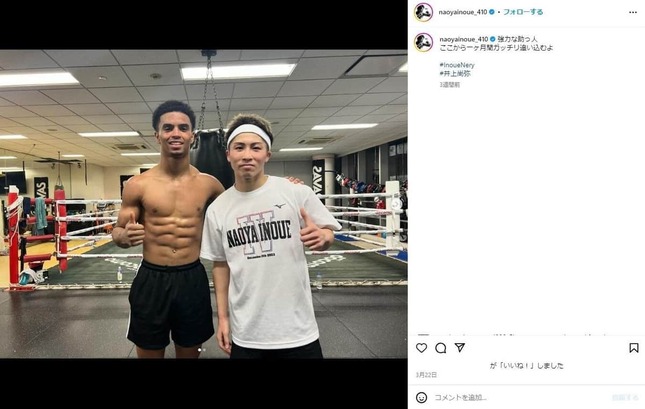Click the verified badge beside caption username
Viewport: 645px width, 409px height.
492,39
